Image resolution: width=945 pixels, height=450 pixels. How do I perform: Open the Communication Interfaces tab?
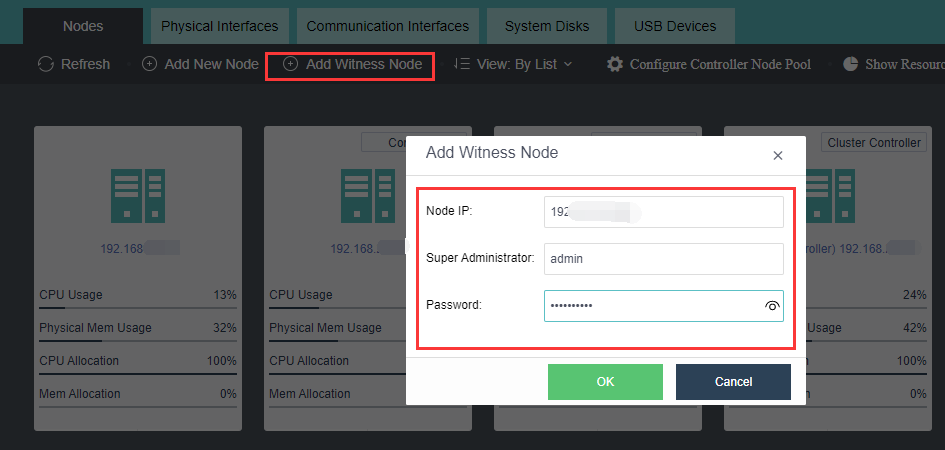[x=387, y=26]
